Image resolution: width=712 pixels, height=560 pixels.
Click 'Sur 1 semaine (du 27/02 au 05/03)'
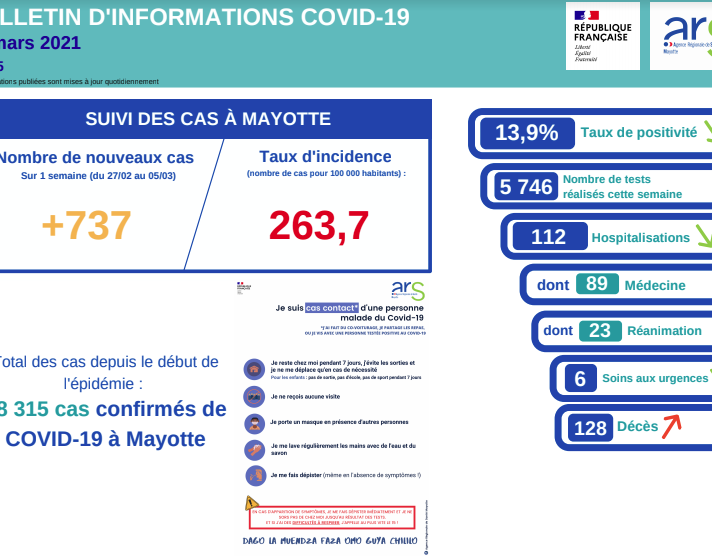pyautogui.click(x=98, y=176)
